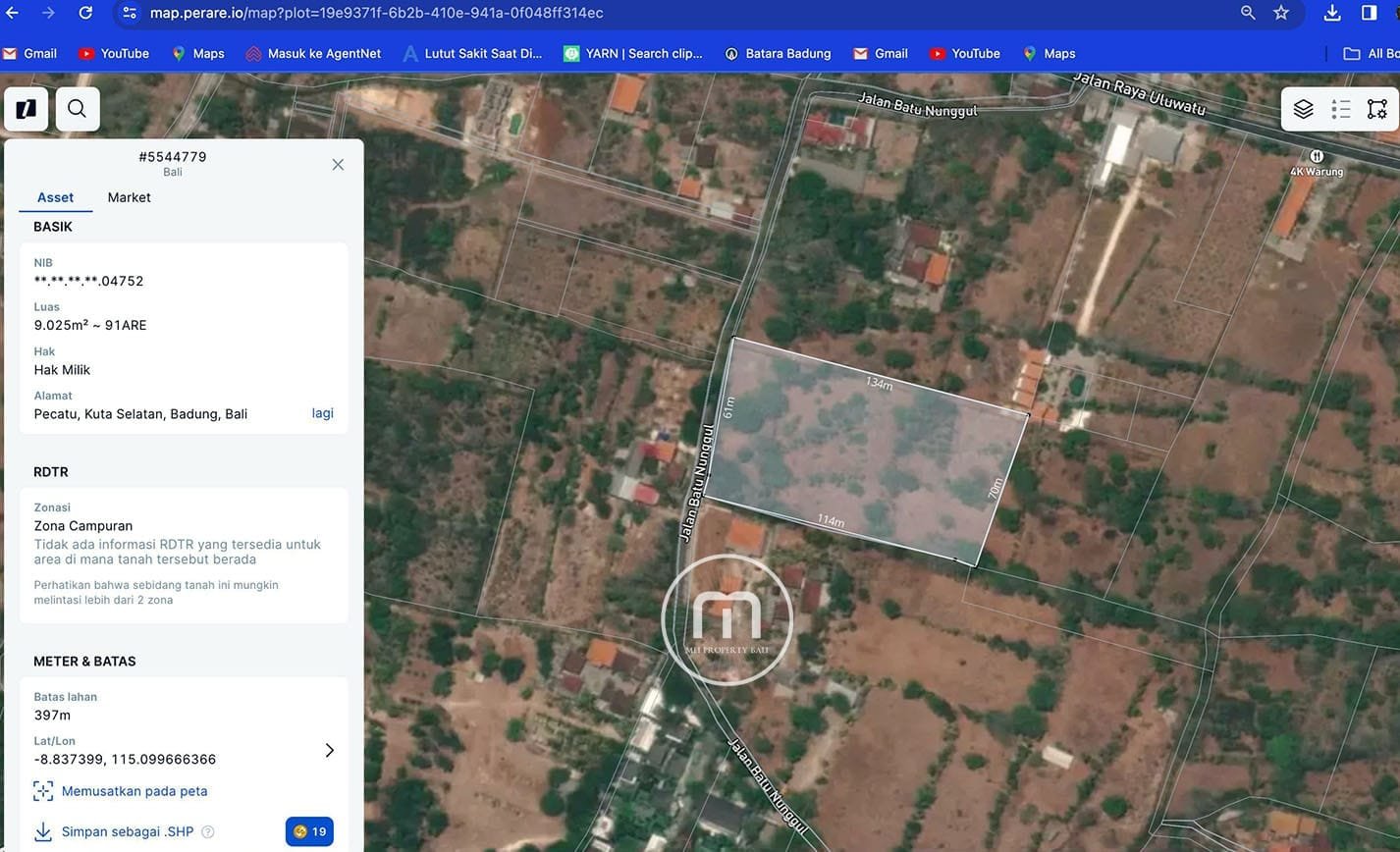
Task: Toggle the browser side panel
Action: (x=1369, y=13)
